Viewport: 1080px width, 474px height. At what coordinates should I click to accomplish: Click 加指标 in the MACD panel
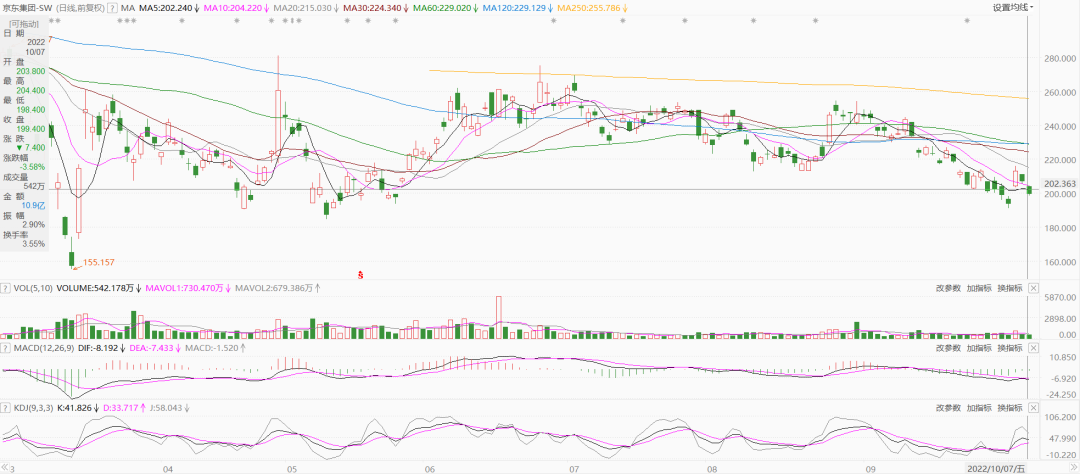(978, 348)
